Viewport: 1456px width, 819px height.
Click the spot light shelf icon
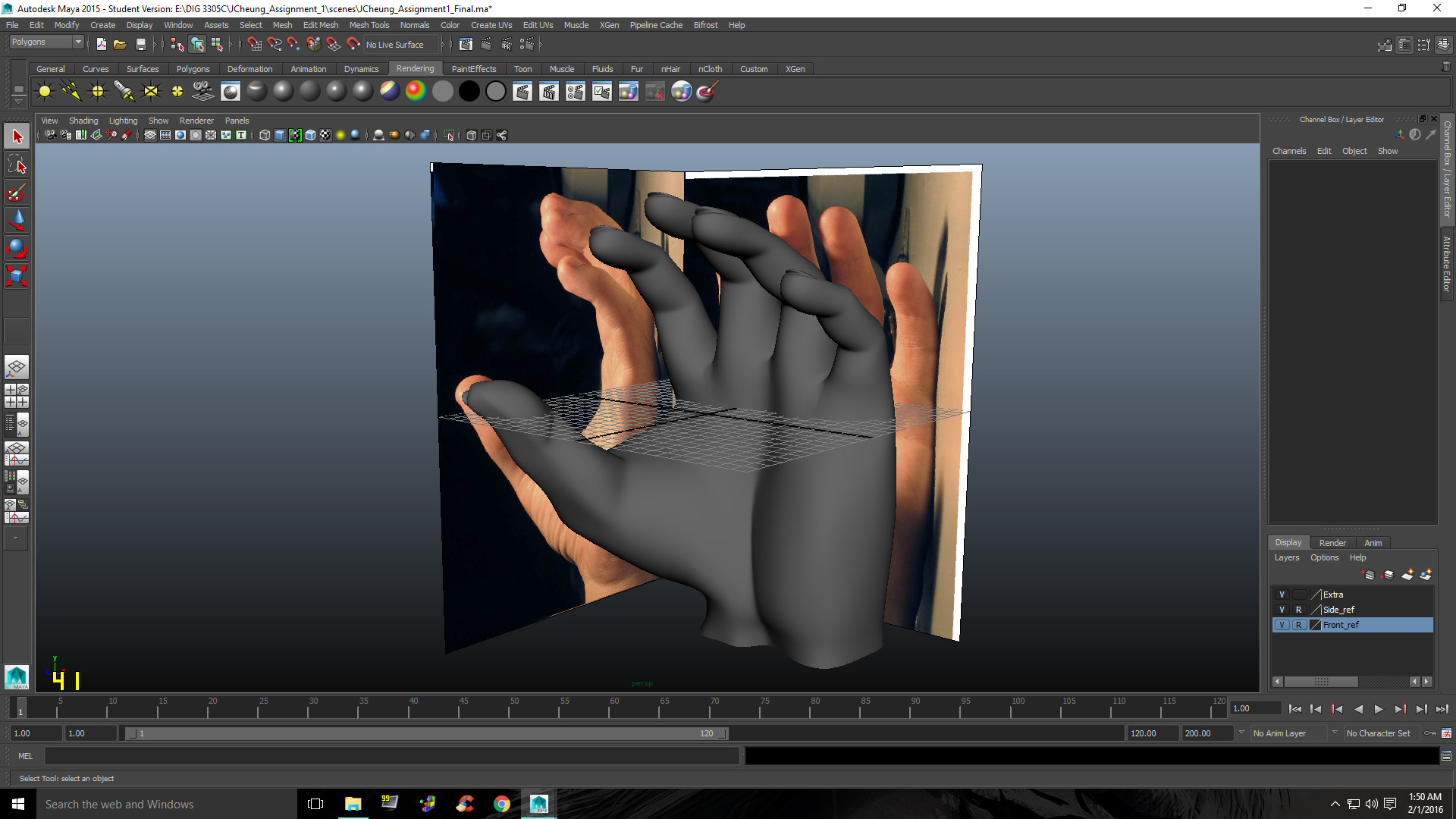(x=124, y=91)
